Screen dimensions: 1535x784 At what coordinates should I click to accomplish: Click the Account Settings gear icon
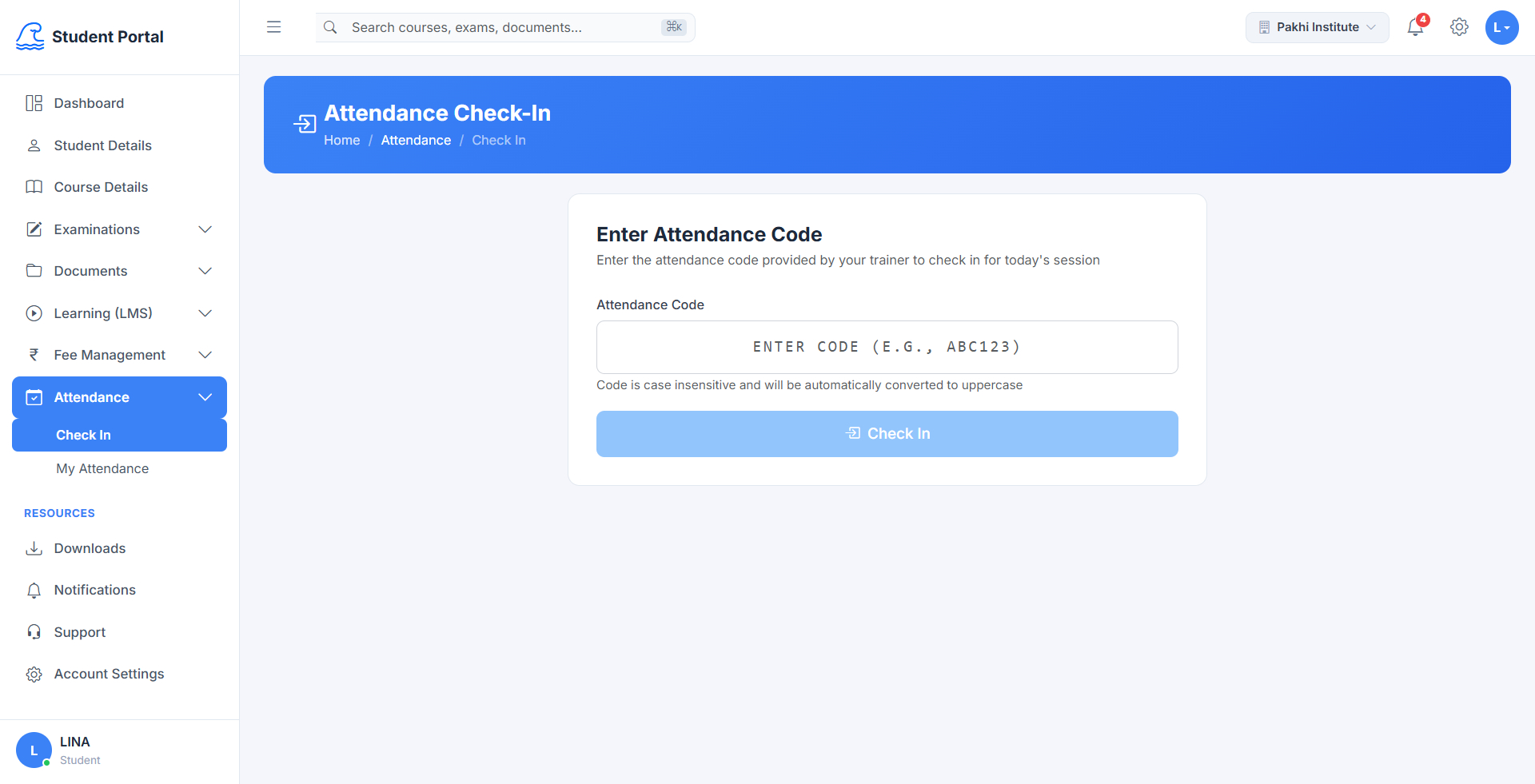pyautogui.click(x=34, y=675)
